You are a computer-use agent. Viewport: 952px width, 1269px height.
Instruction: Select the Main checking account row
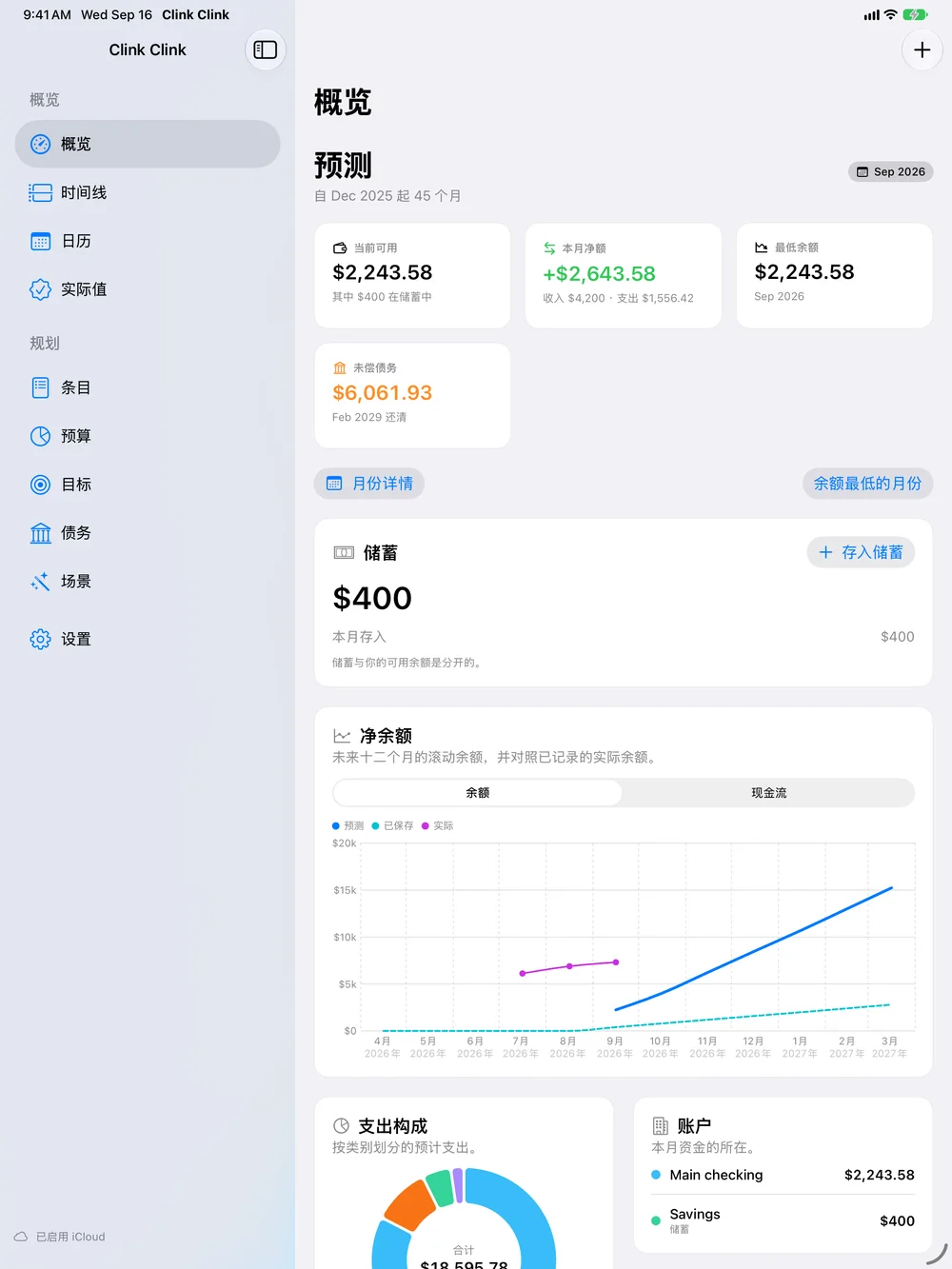(783, 1175)
